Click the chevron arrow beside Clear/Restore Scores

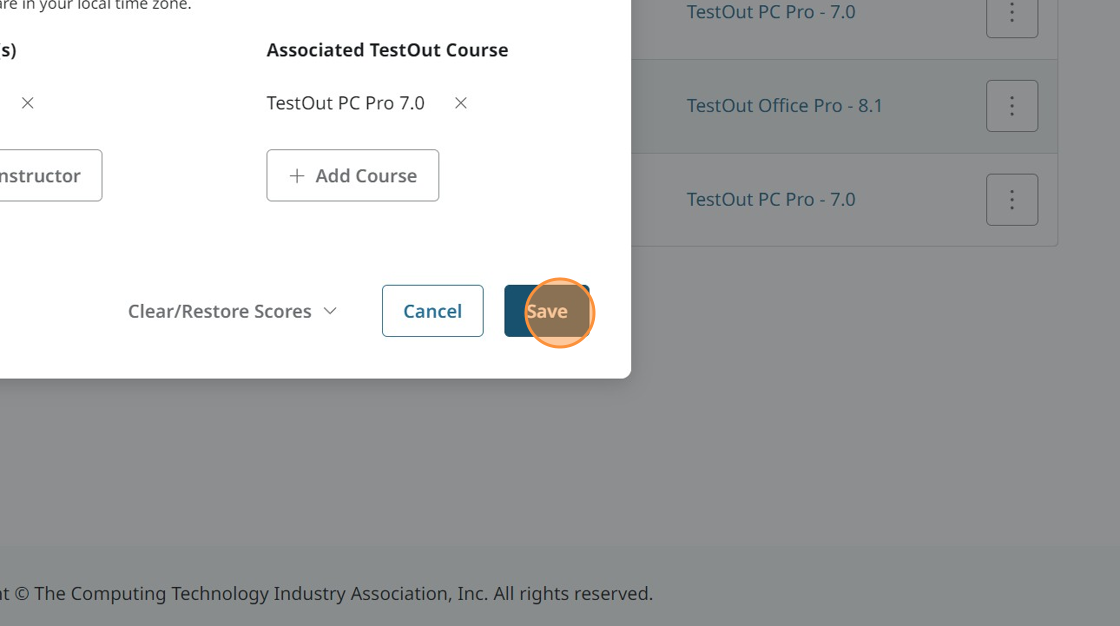pos(330,311)
